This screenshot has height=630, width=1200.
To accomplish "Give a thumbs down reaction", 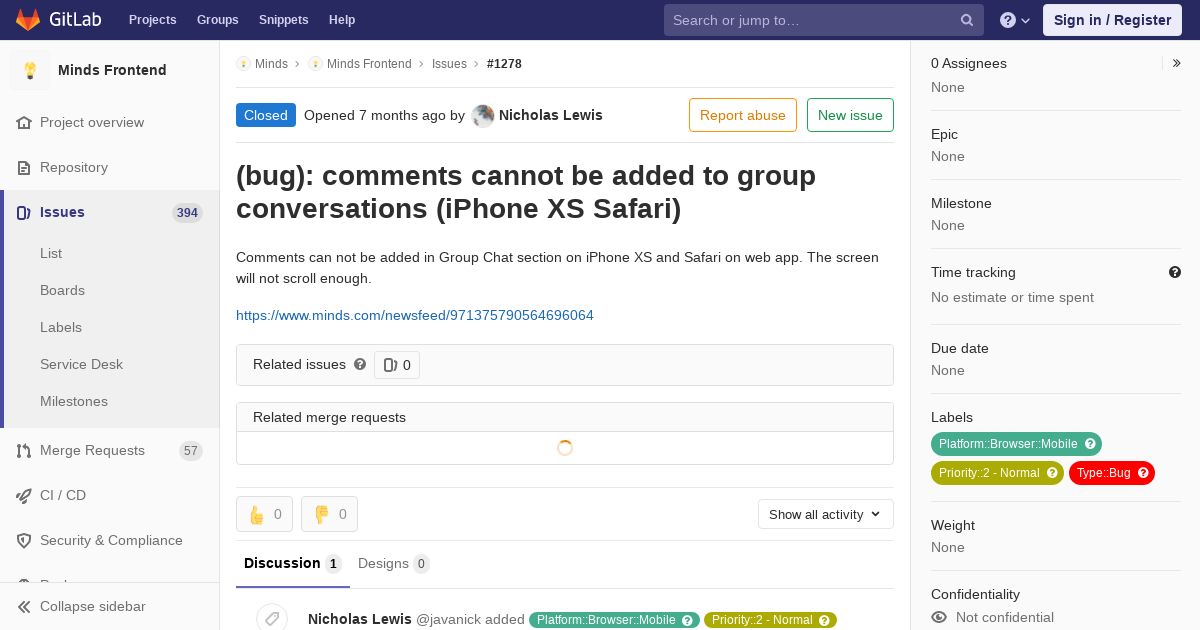I will [329, 514].
